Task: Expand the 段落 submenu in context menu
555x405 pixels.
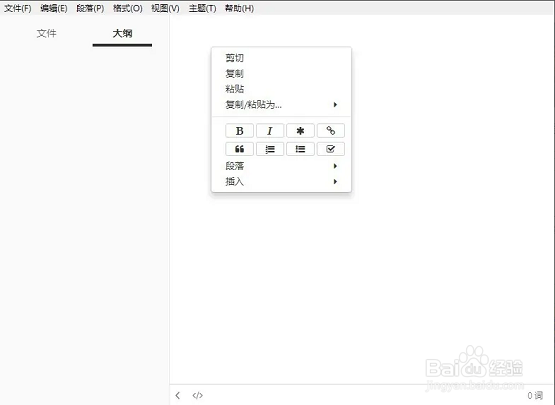Action: [x=281, y=166]
